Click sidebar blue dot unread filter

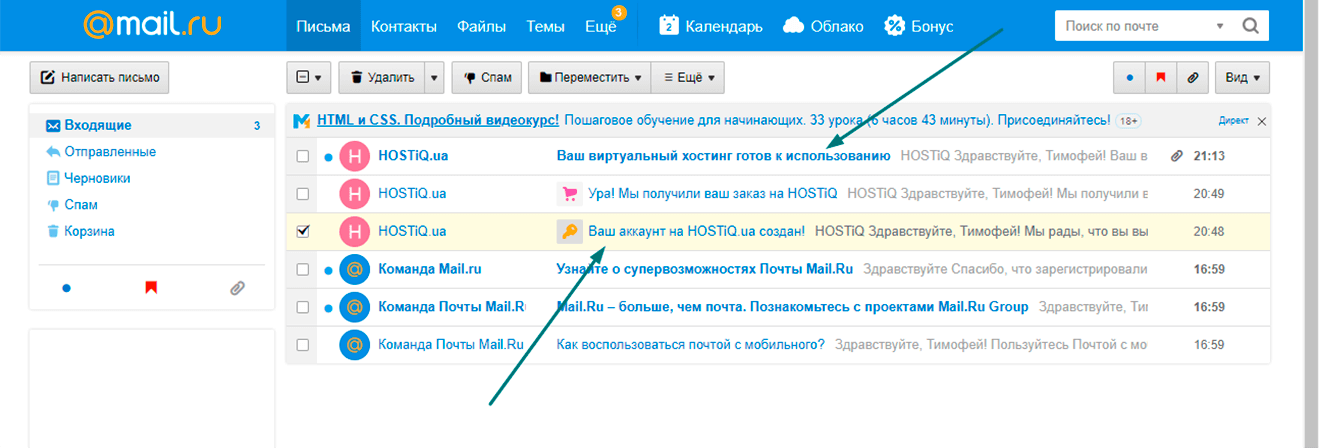point(66,288)
